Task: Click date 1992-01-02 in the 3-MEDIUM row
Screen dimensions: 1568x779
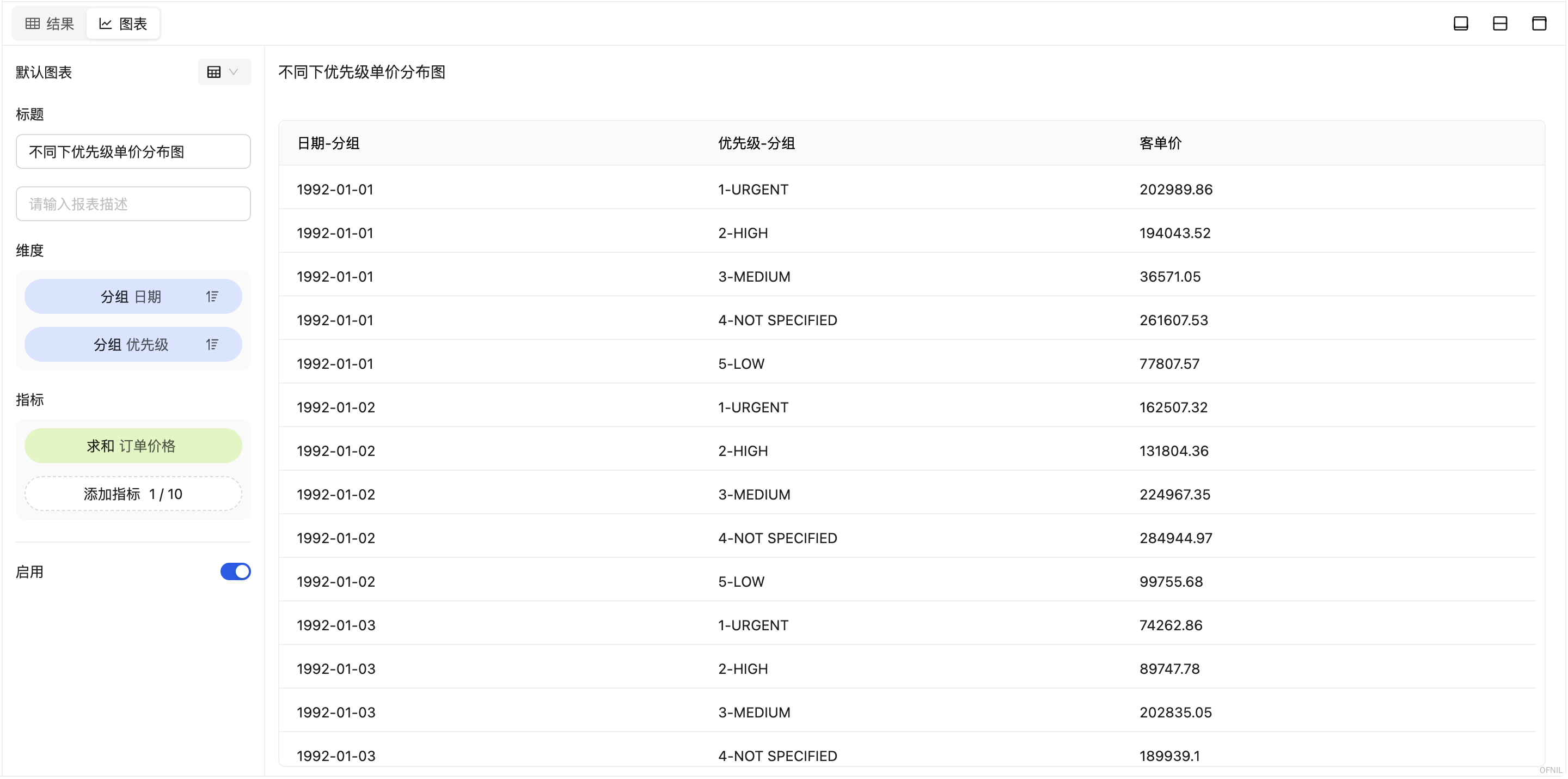Action: [336, 495]
